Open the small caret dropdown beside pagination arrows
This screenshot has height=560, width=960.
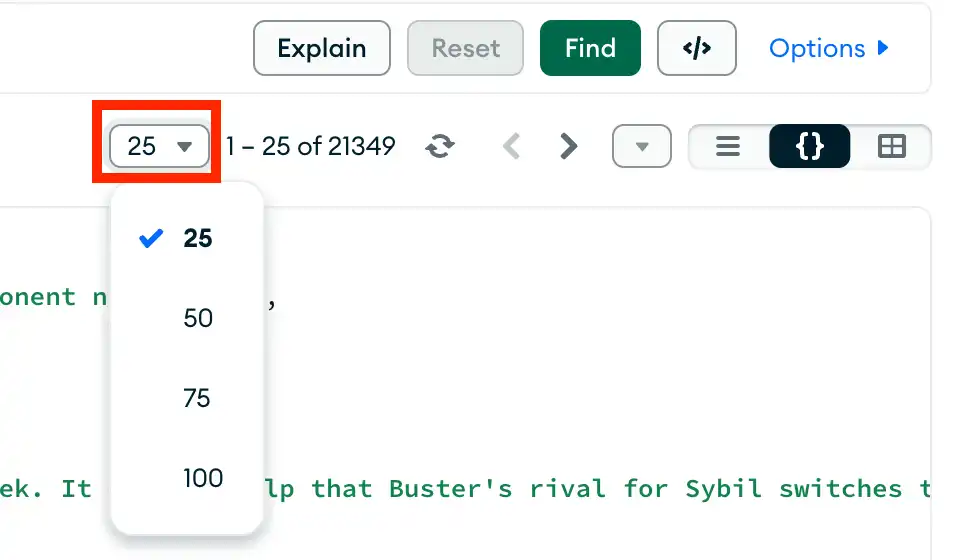[642, 147]
